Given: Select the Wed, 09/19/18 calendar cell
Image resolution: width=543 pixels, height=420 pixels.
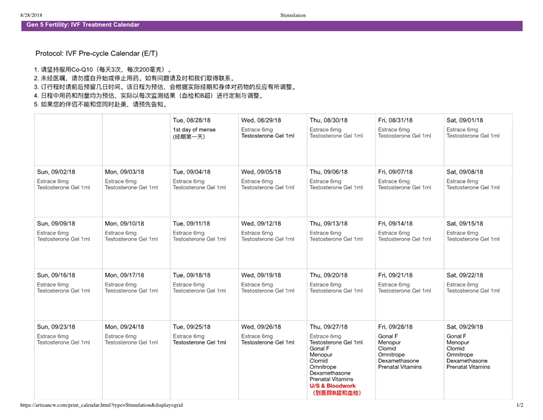Looking at the screenshot, I should [x=273, y=294].
